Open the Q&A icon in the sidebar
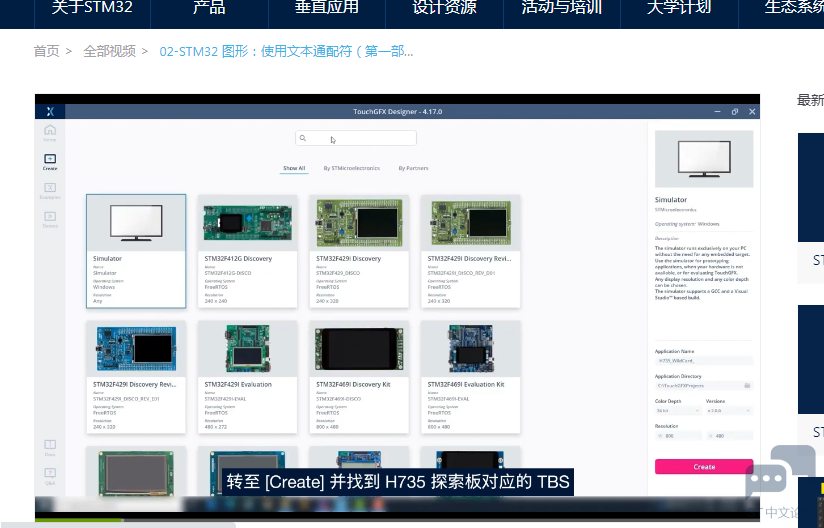824x528 pixels. (x=50, y=477)
